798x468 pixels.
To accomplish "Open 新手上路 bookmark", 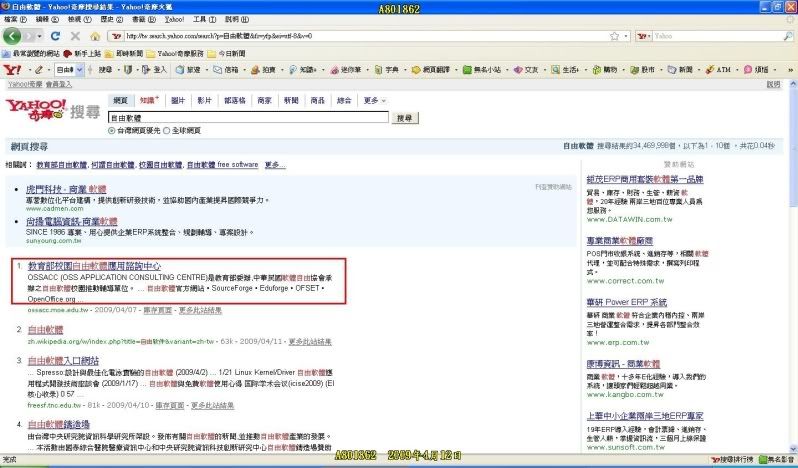I will click(82, 53).
